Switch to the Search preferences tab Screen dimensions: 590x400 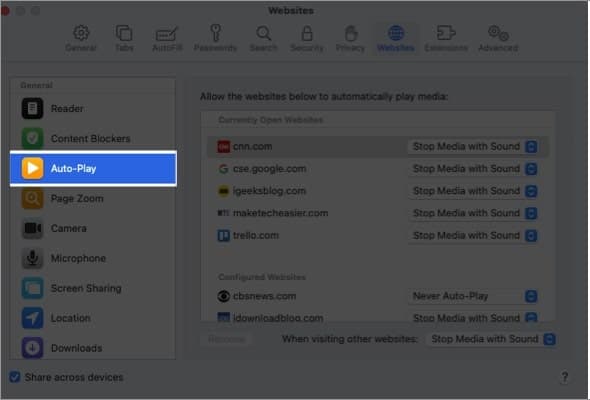click(263, 38)
